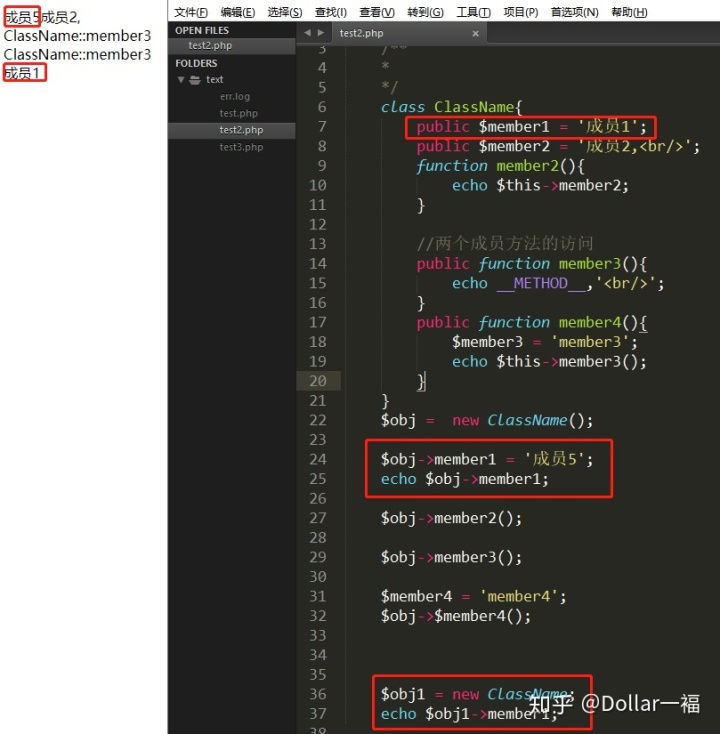
Task: Click 'echo $this->member2;' on line 10
Action: pyautogui.click(x=540, y=186)
